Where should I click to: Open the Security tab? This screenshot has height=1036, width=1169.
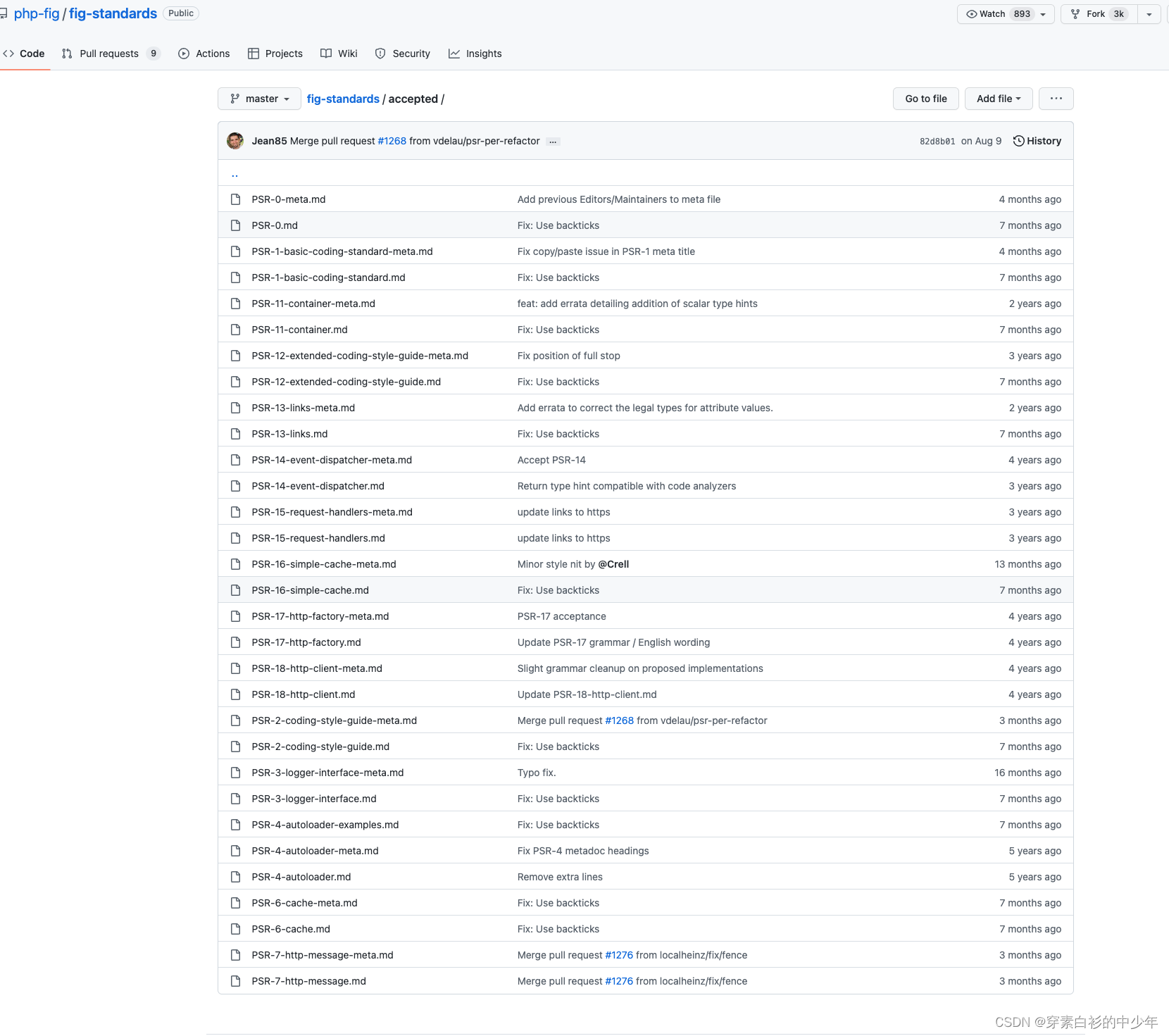[x=403, y=54]
